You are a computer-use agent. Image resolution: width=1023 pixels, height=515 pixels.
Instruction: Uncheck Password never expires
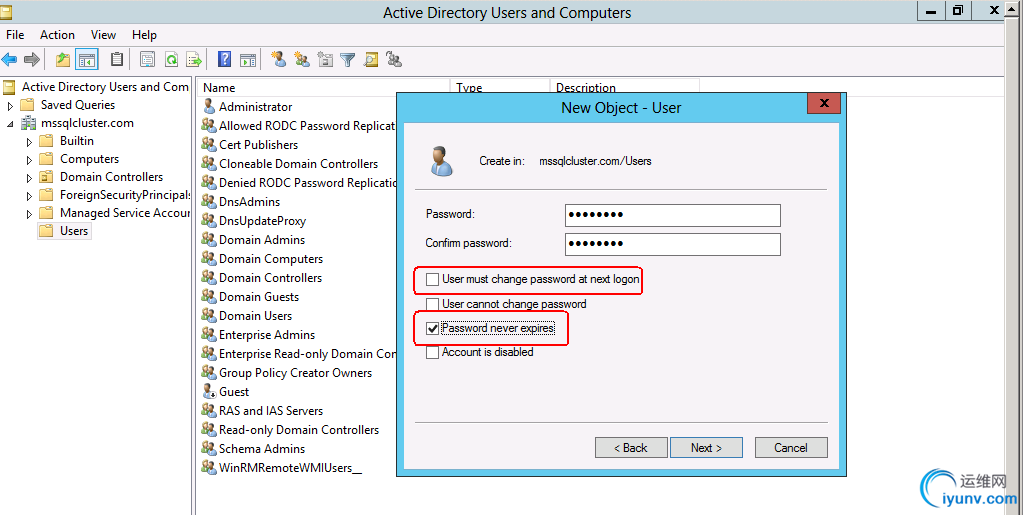(433, 328)
